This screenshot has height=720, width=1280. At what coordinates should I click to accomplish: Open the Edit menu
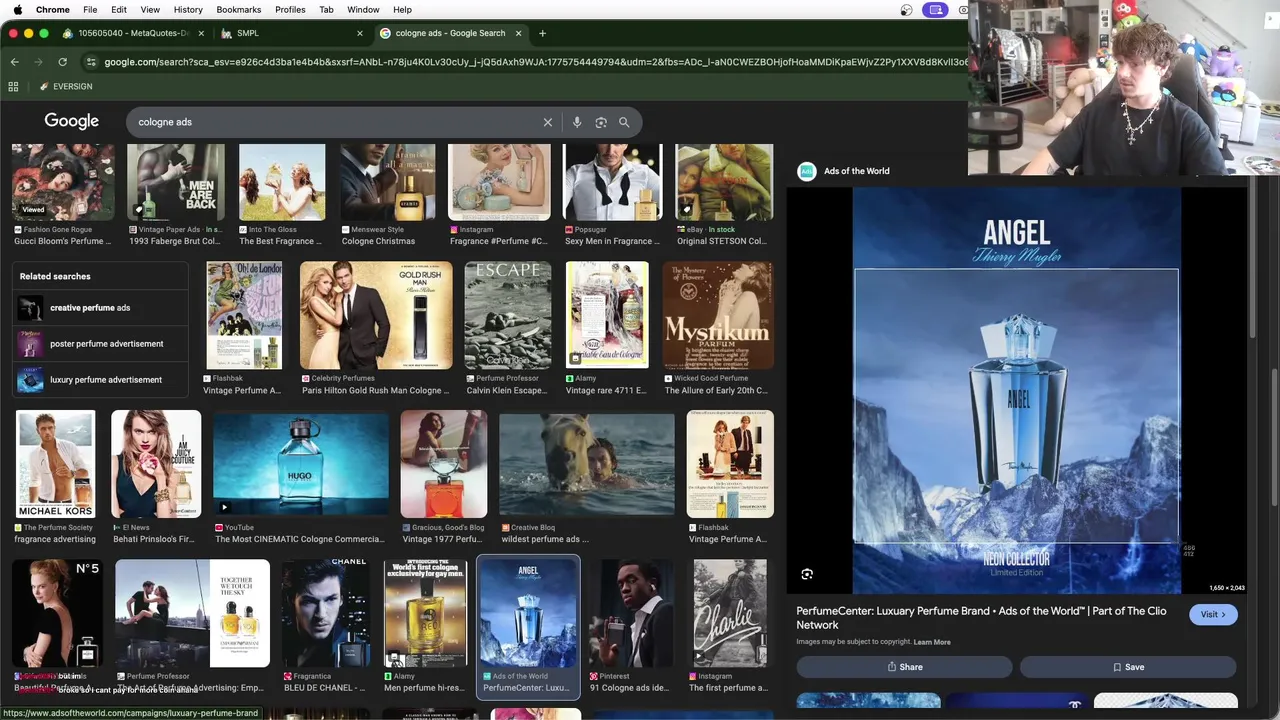coord(119,9)
